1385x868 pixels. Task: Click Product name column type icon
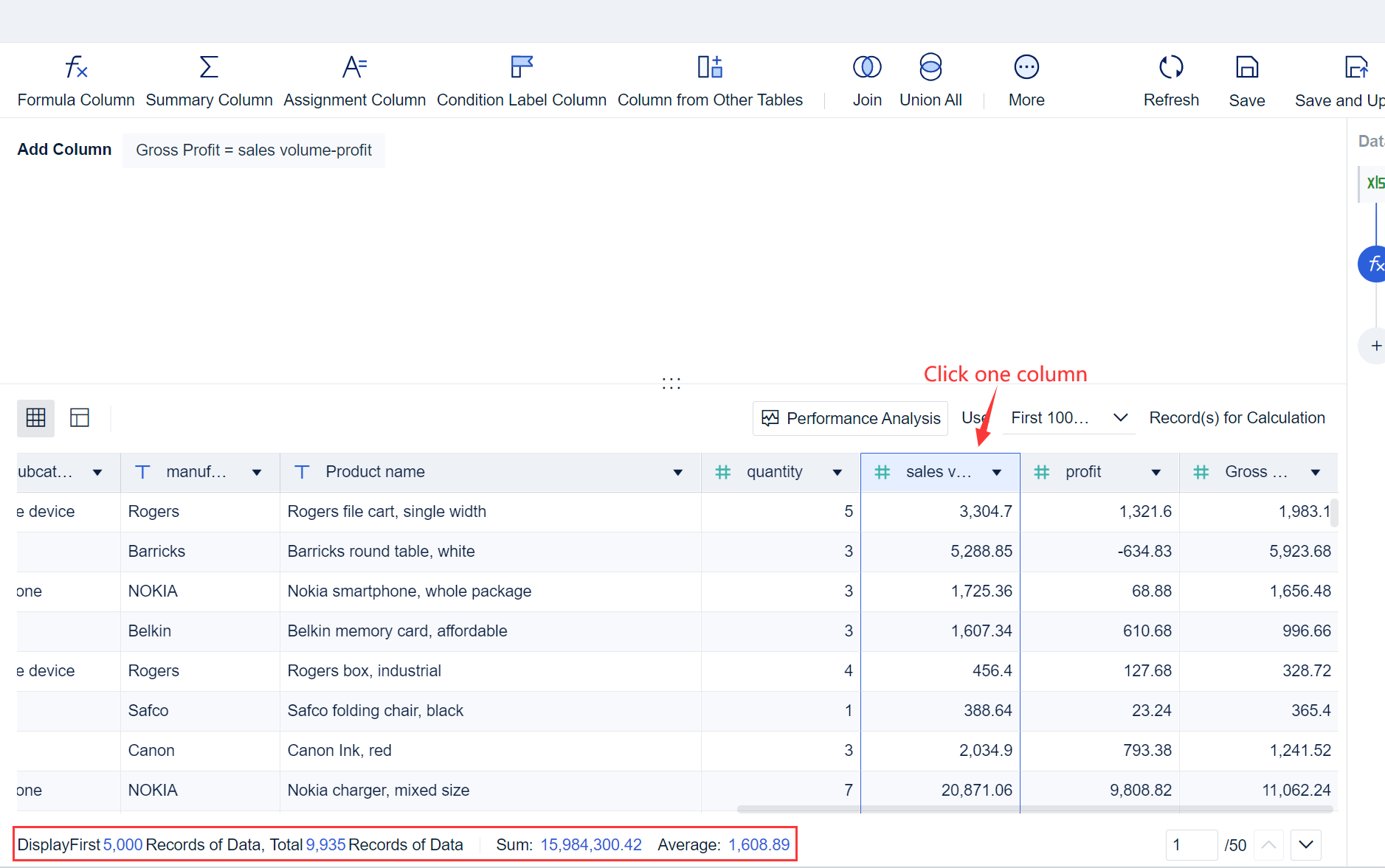coord(302,472)
